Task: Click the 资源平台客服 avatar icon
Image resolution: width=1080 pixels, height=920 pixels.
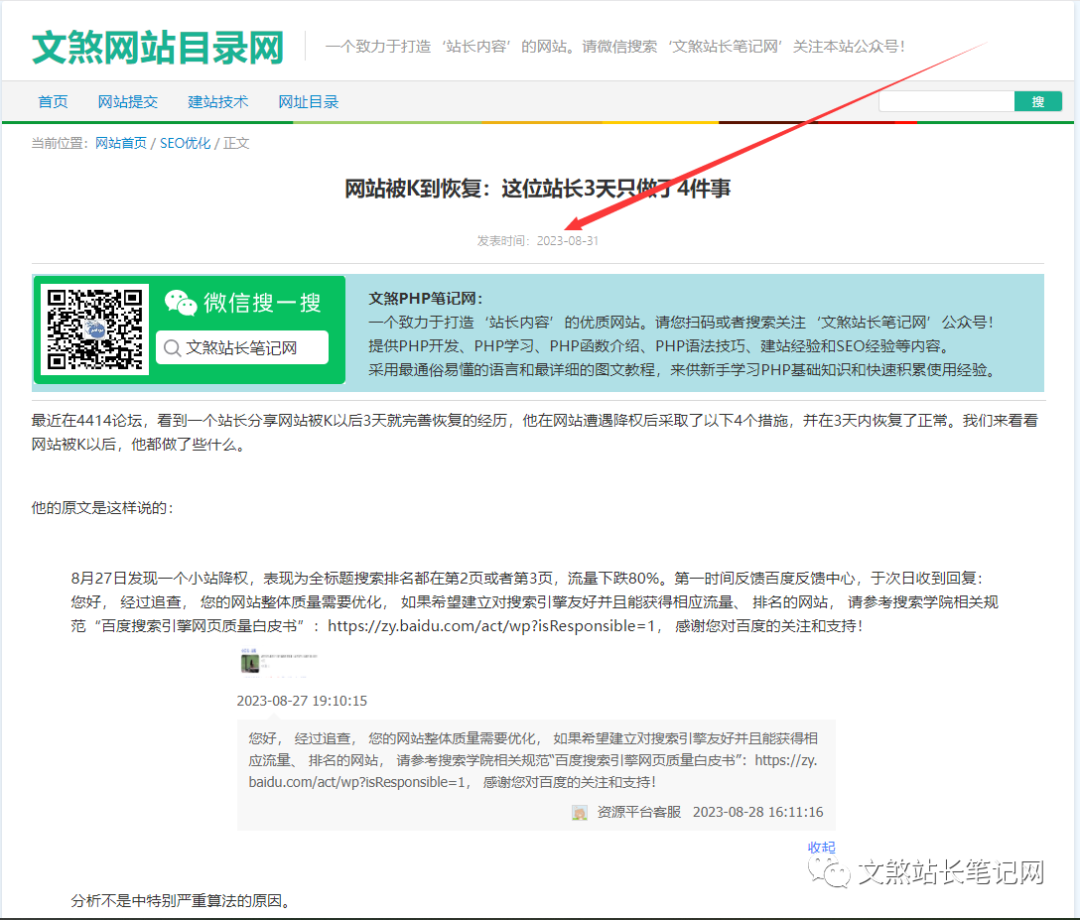Action: pyautogui.click(x=578, y=812)
